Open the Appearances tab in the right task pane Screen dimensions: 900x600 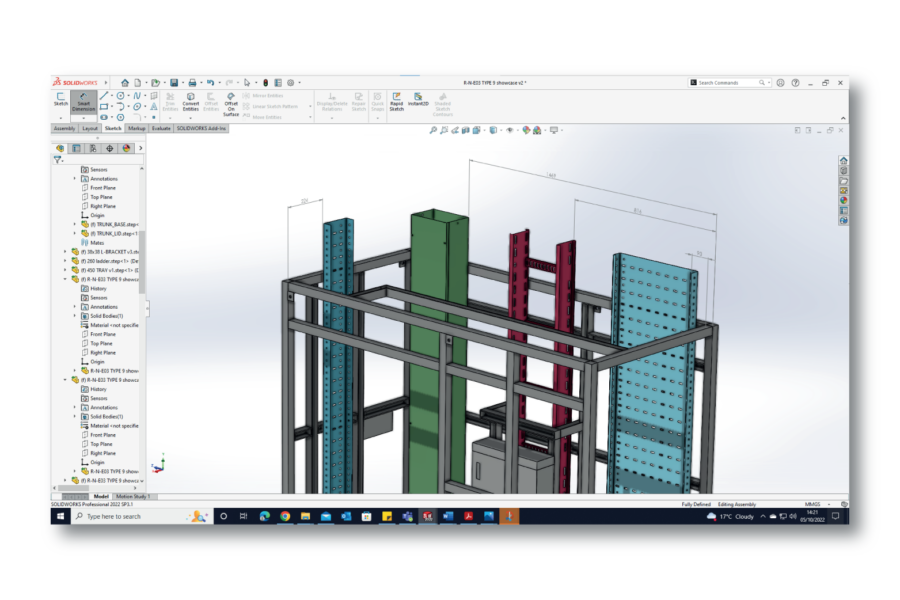pyautogui.click(x=843, y=200)
